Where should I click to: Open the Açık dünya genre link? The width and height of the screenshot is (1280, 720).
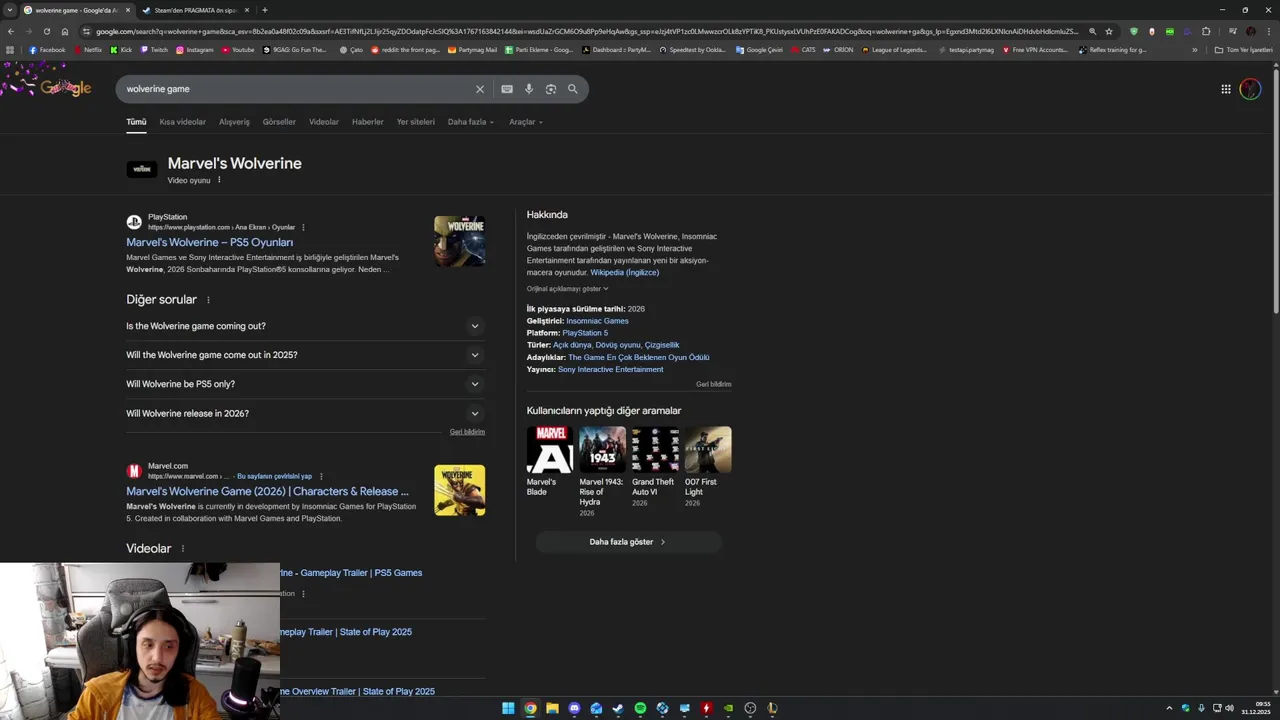click(572, 345)
